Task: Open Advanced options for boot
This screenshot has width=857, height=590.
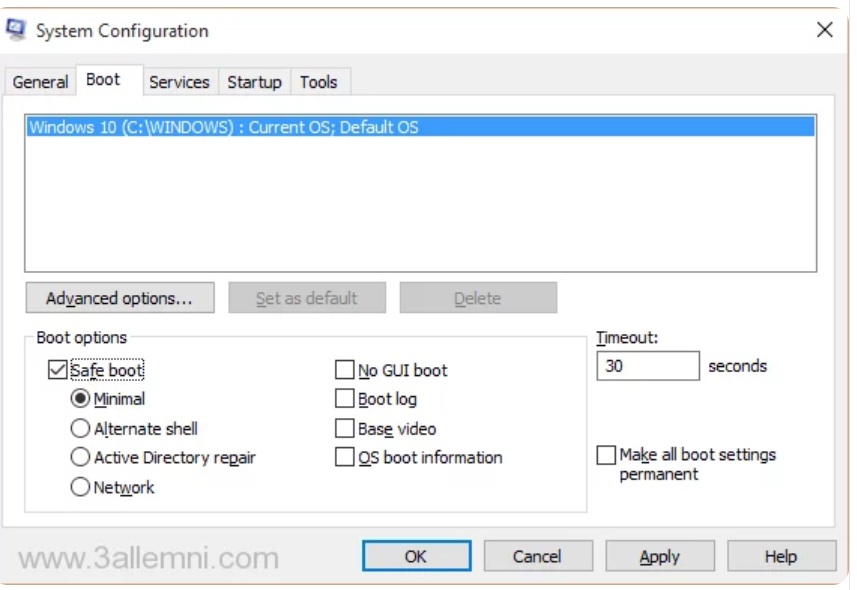Action: click(x=119, y=298)
